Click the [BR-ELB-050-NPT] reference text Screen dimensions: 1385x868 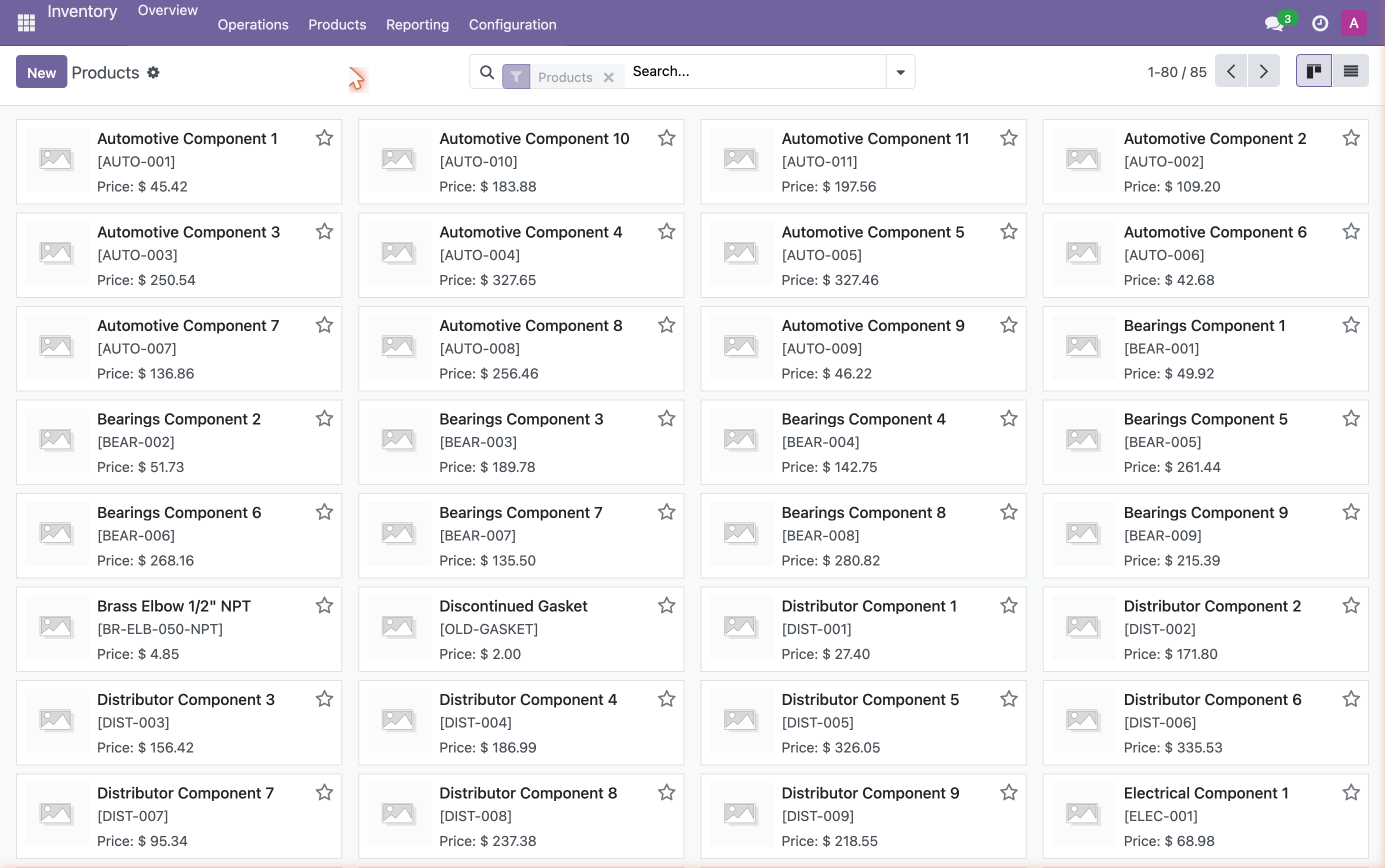pos(160,629)
